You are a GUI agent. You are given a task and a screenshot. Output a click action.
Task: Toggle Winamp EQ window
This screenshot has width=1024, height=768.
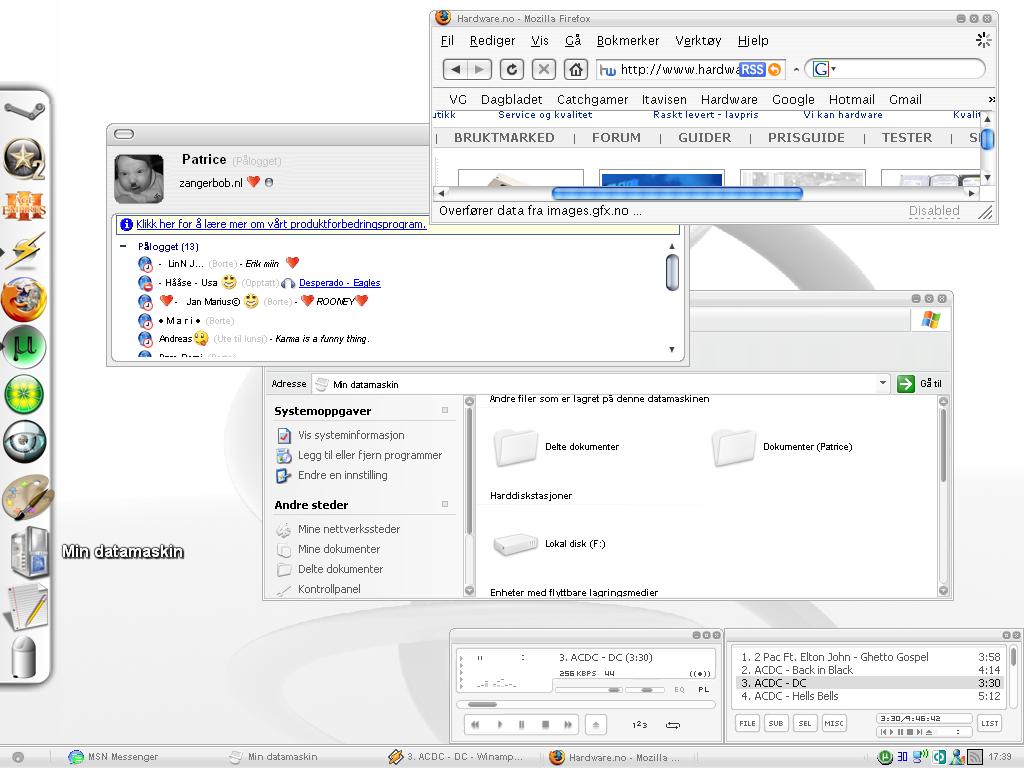[x=679, y=690]
